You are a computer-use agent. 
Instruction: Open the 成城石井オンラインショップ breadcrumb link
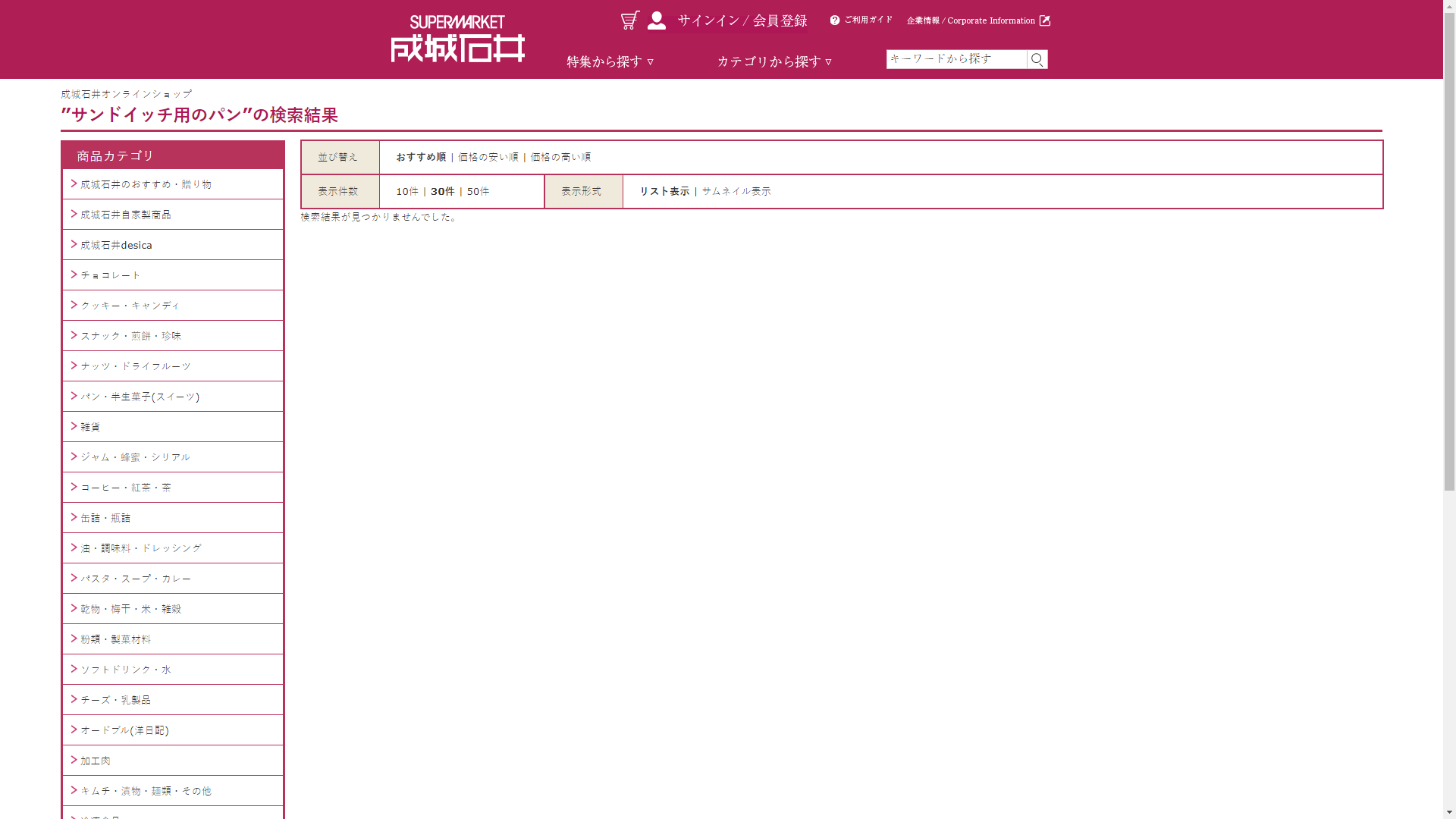(x=126, y=94)
